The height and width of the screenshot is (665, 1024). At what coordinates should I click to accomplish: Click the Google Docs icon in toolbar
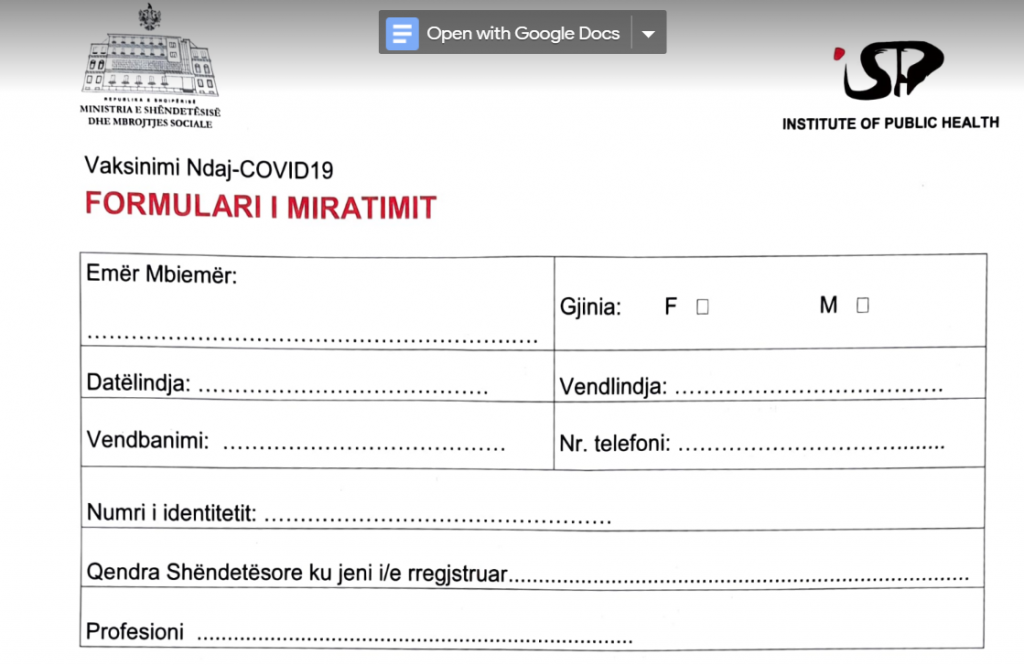(402, 33)
